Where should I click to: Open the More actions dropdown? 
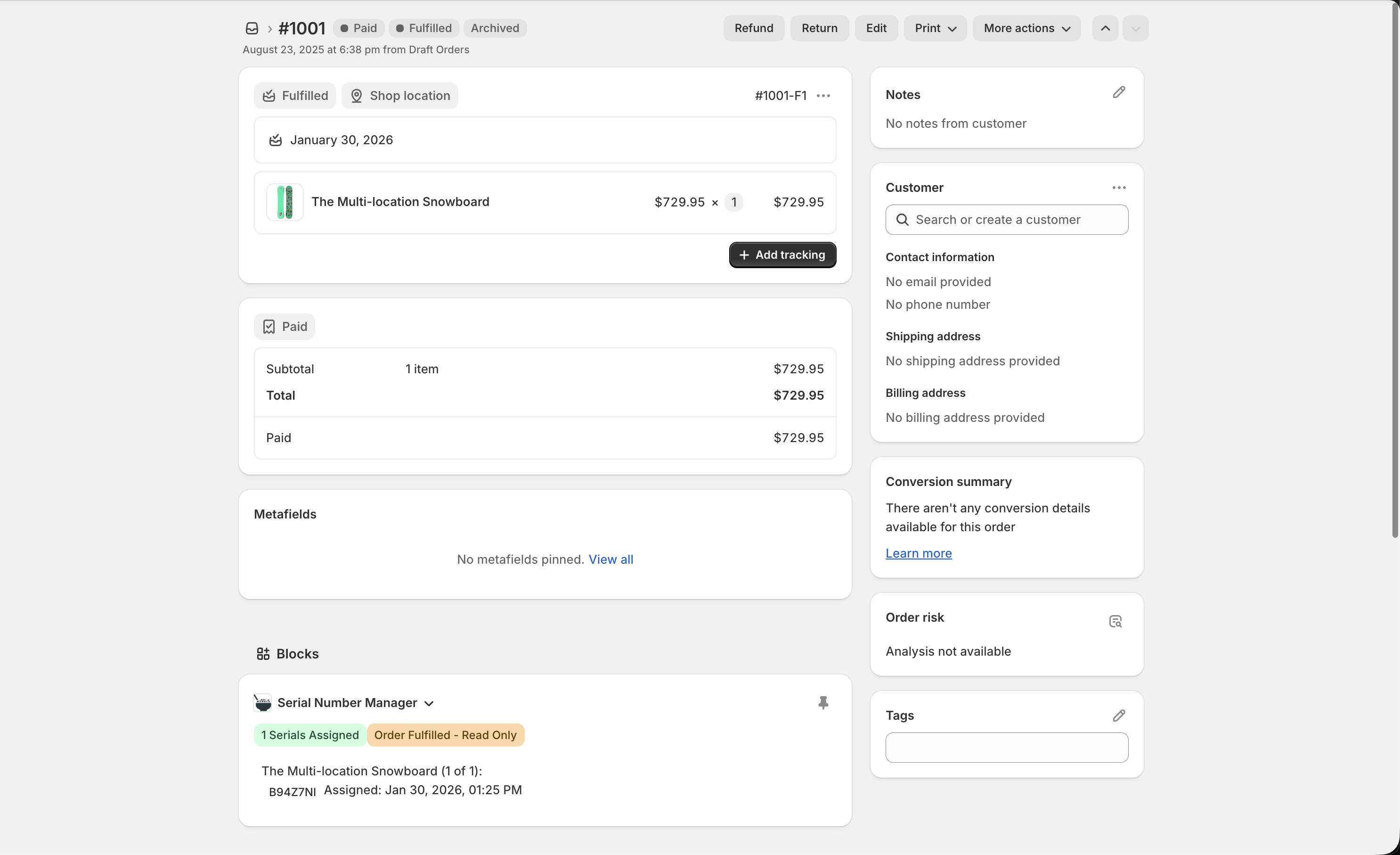click(1026, 28)
